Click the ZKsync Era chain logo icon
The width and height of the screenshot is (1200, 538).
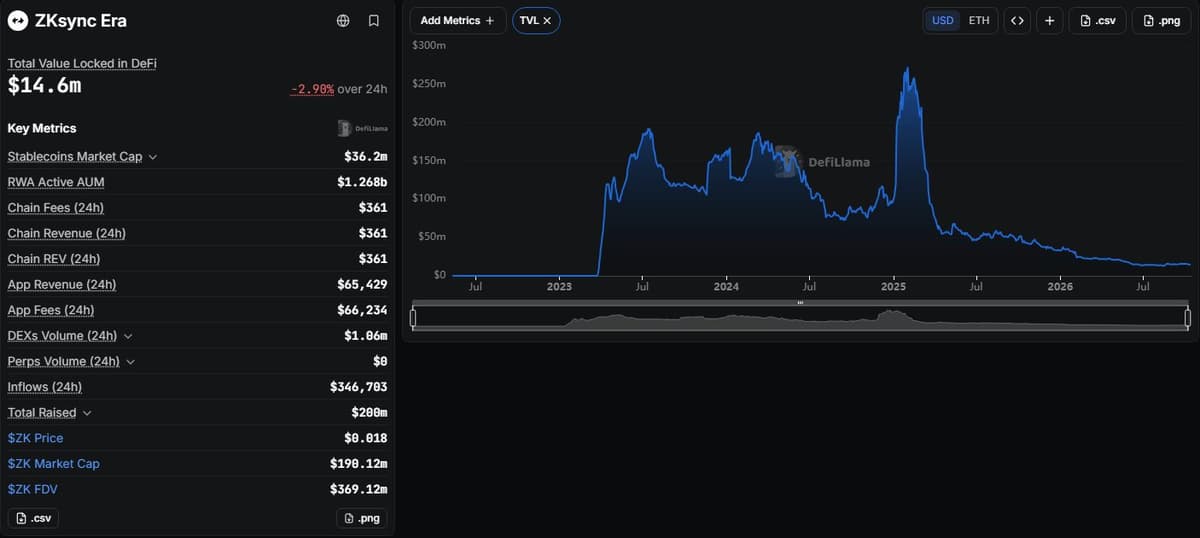click(18, 20)
